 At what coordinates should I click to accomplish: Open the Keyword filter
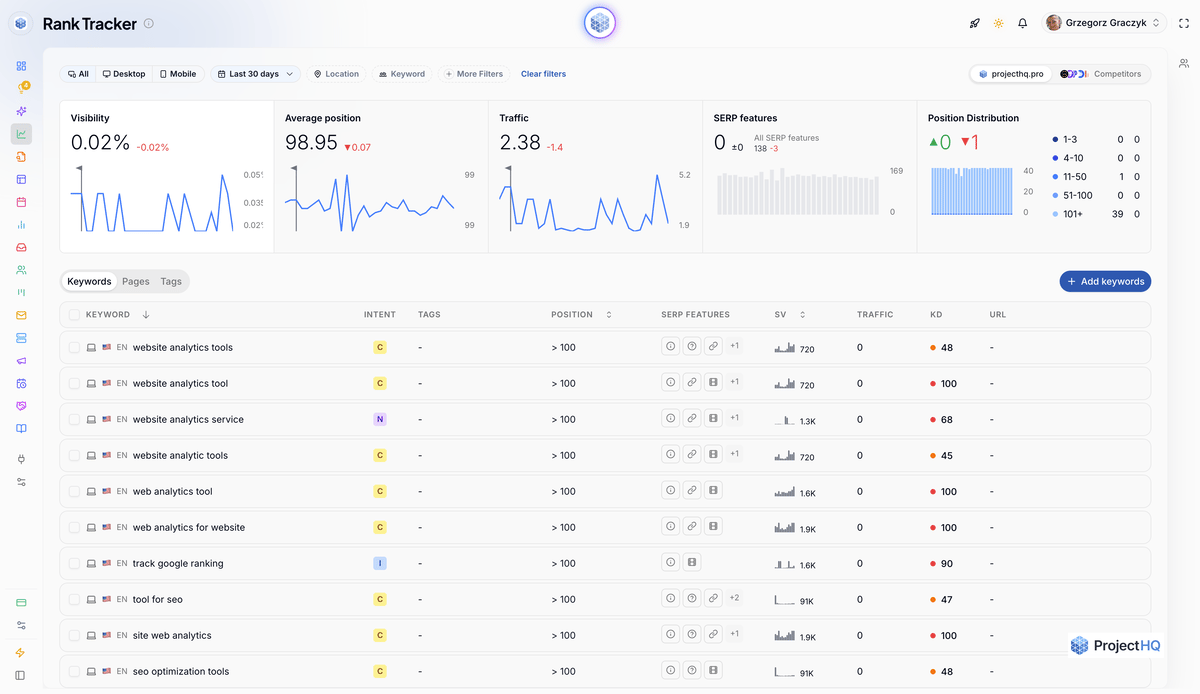click(x=402, y=74)
